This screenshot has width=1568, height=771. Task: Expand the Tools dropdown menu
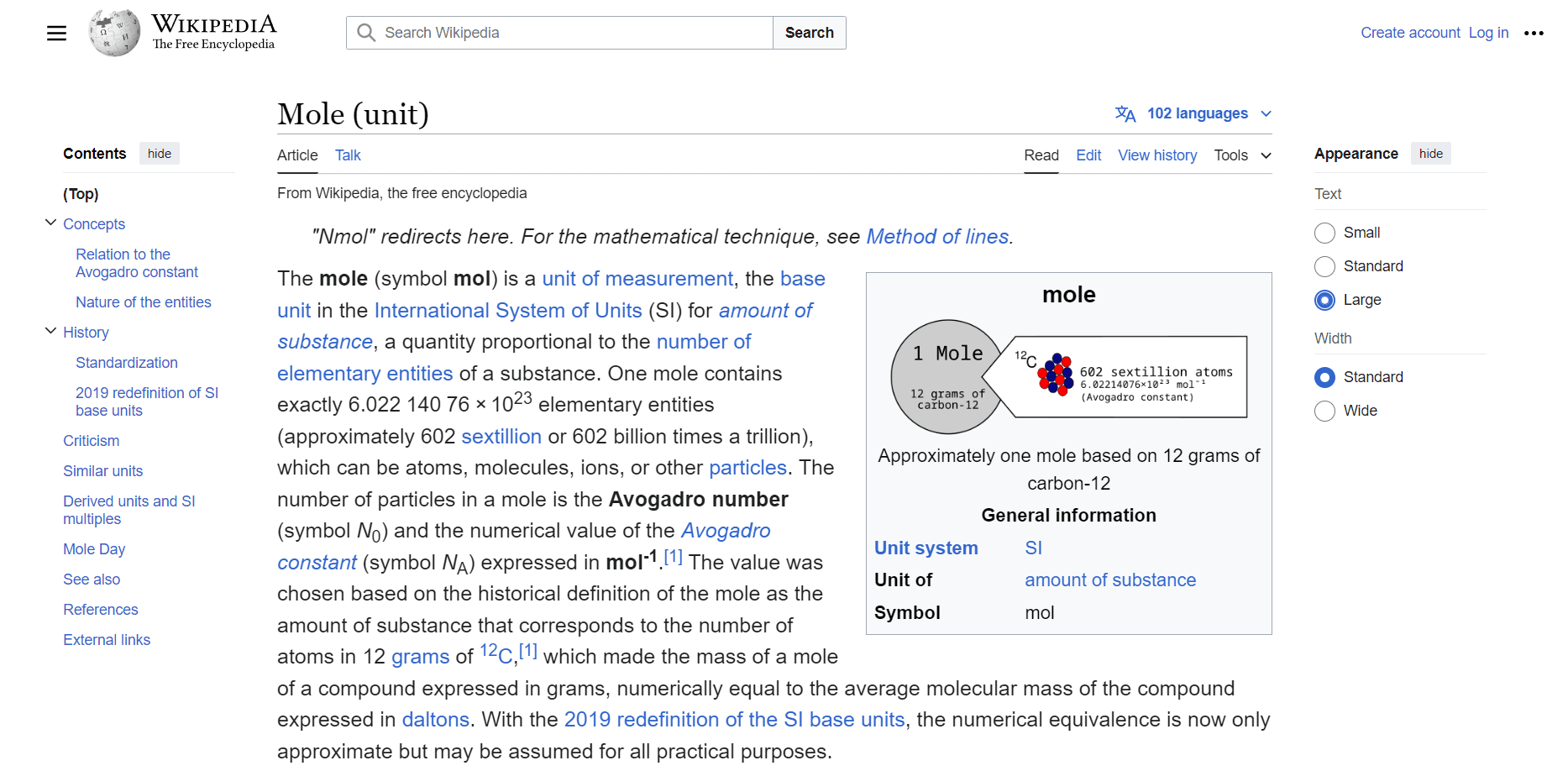pyautogui.click(x=1242, y=155)
